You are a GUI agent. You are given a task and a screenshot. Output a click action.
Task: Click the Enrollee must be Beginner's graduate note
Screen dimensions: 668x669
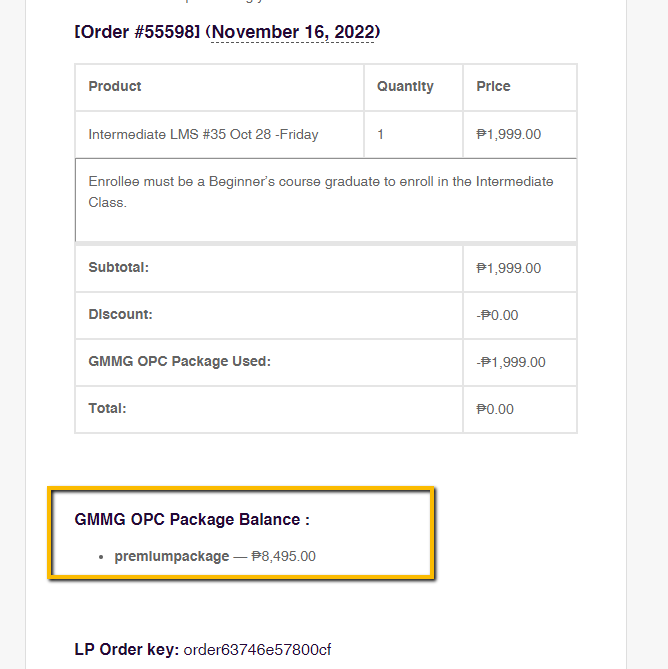(x=320, y=191)
